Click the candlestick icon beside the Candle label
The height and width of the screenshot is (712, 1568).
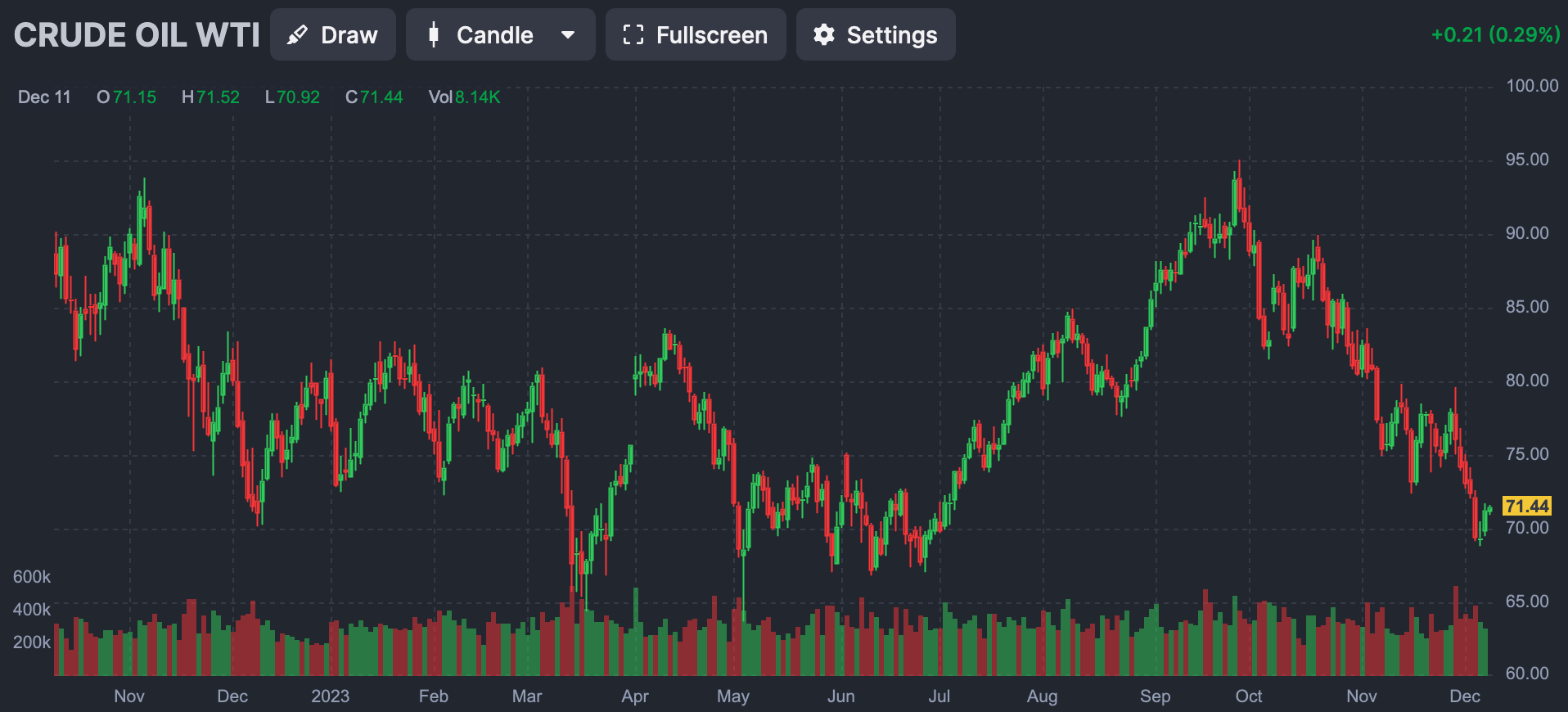click(x=434, y=35)
